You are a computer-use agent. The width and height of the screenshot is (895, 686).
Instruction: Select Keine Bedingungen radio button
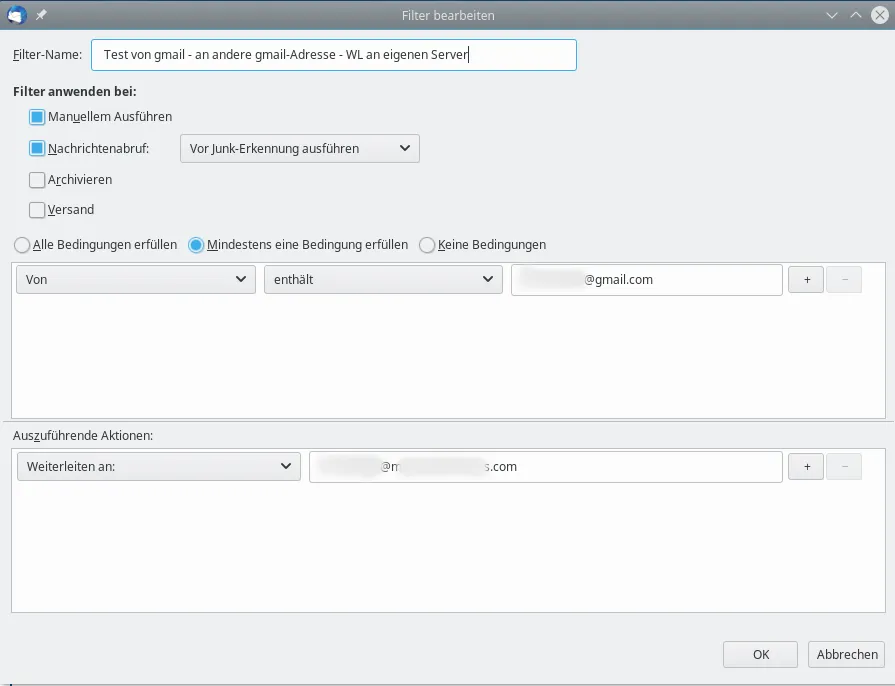point(427,245)
